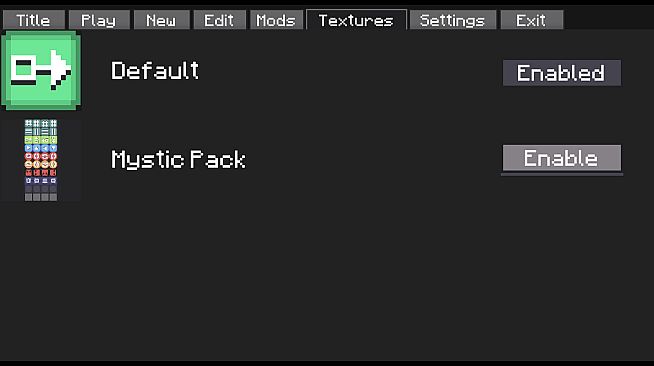Open the Edit tab
The image size is (654, 366).
tap(219, 20)
